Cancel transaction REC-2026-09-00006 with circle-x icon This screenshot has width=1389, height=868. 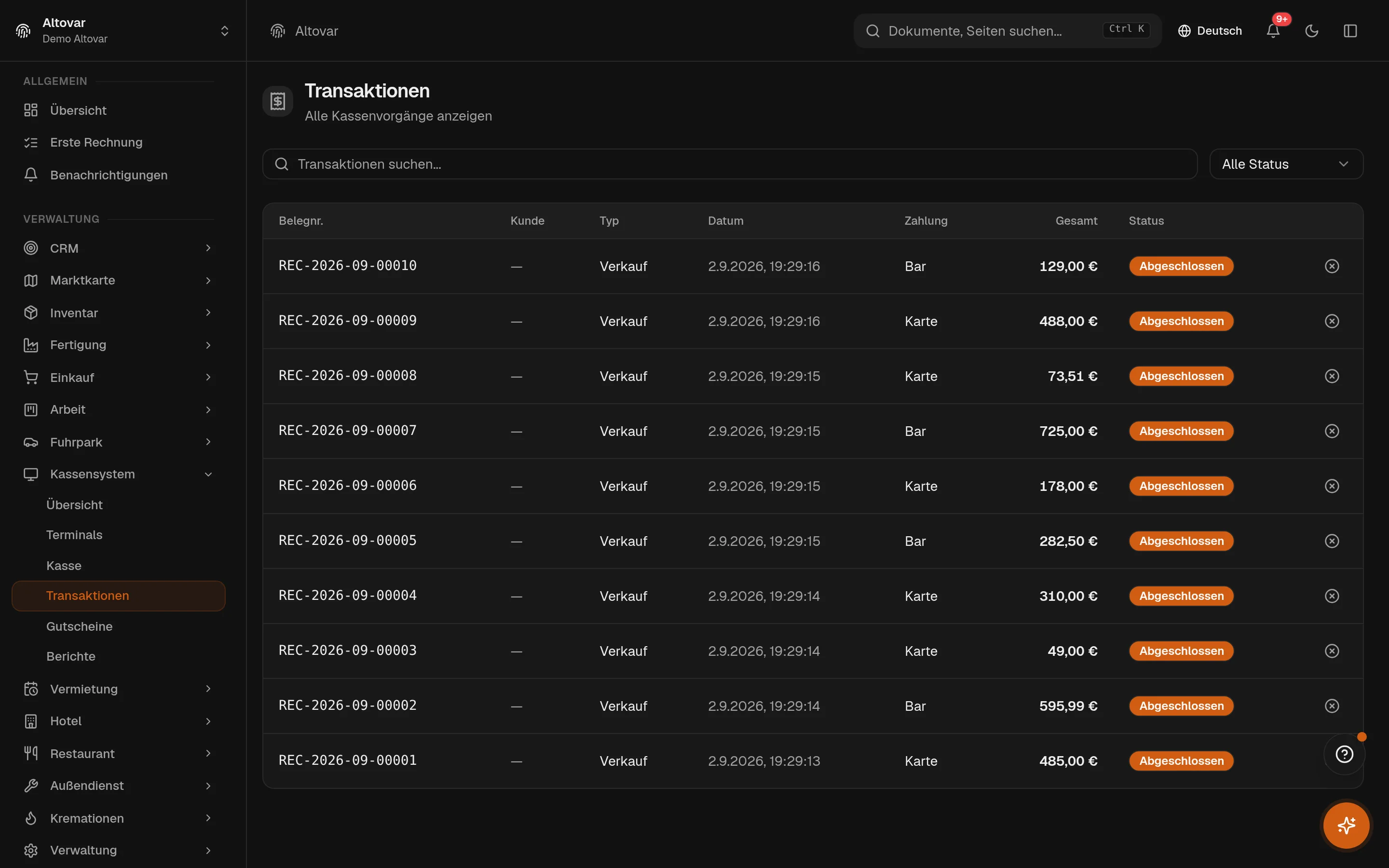click(x=1332, y=486)
